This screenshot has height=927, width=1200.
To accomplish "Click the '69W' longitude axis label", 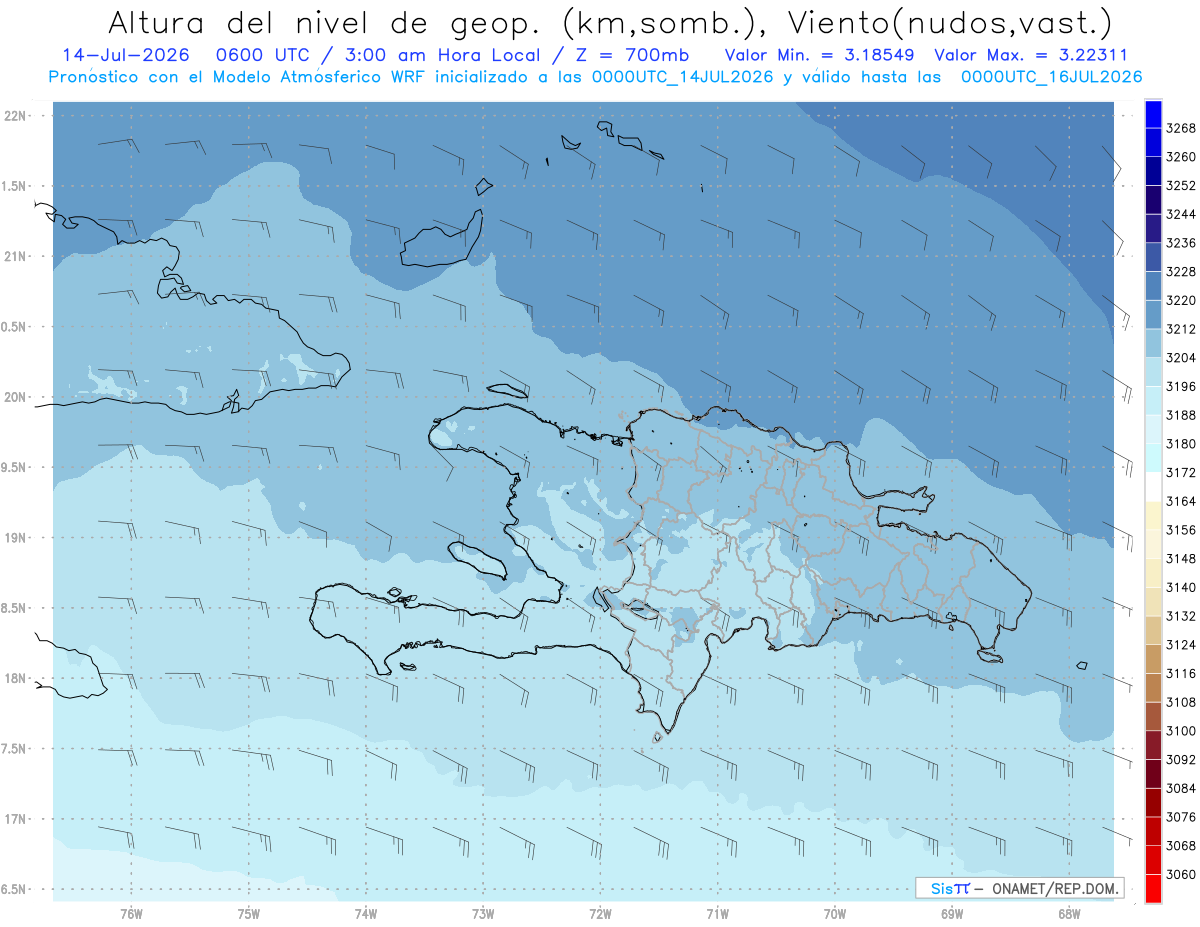I will (x=952, y=914).
